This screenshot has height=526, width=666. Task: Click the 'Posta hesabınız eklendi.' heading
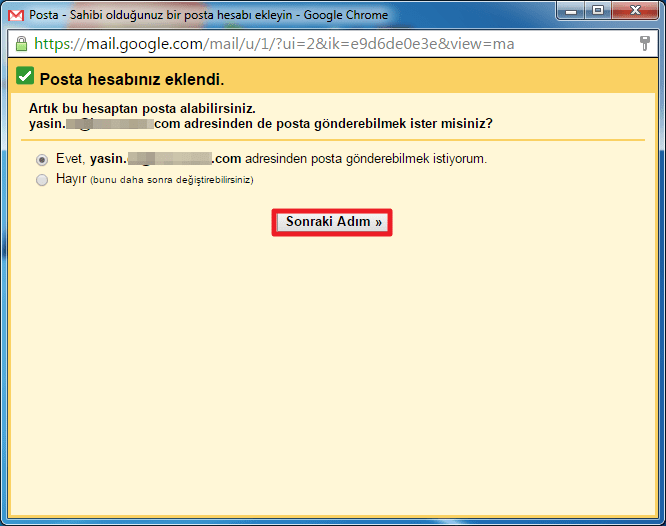[x=132, y=79]
